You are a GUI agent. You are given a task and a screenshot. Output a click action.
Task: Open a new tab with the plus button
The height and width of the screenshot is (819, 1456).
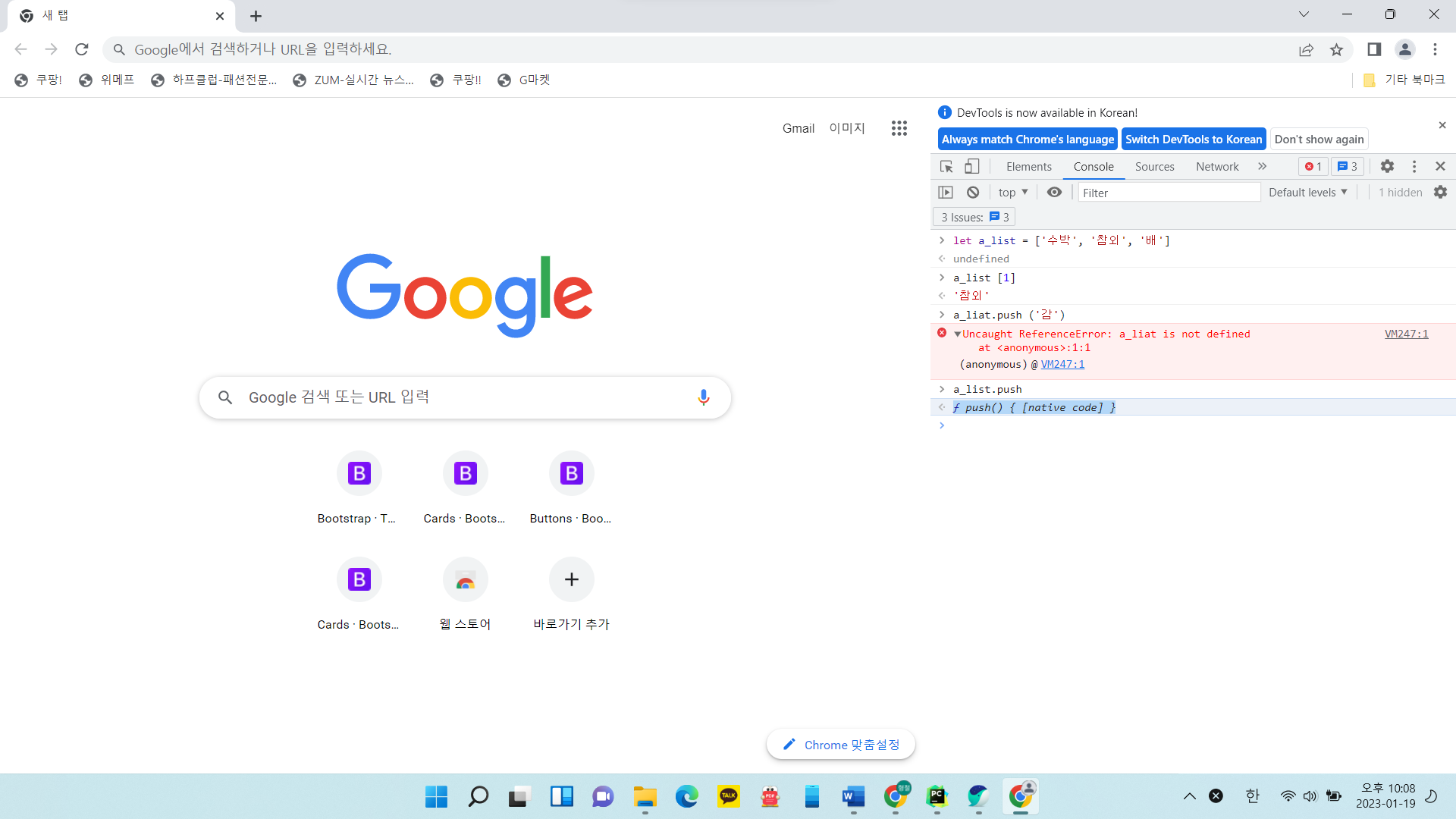(256, 16)
